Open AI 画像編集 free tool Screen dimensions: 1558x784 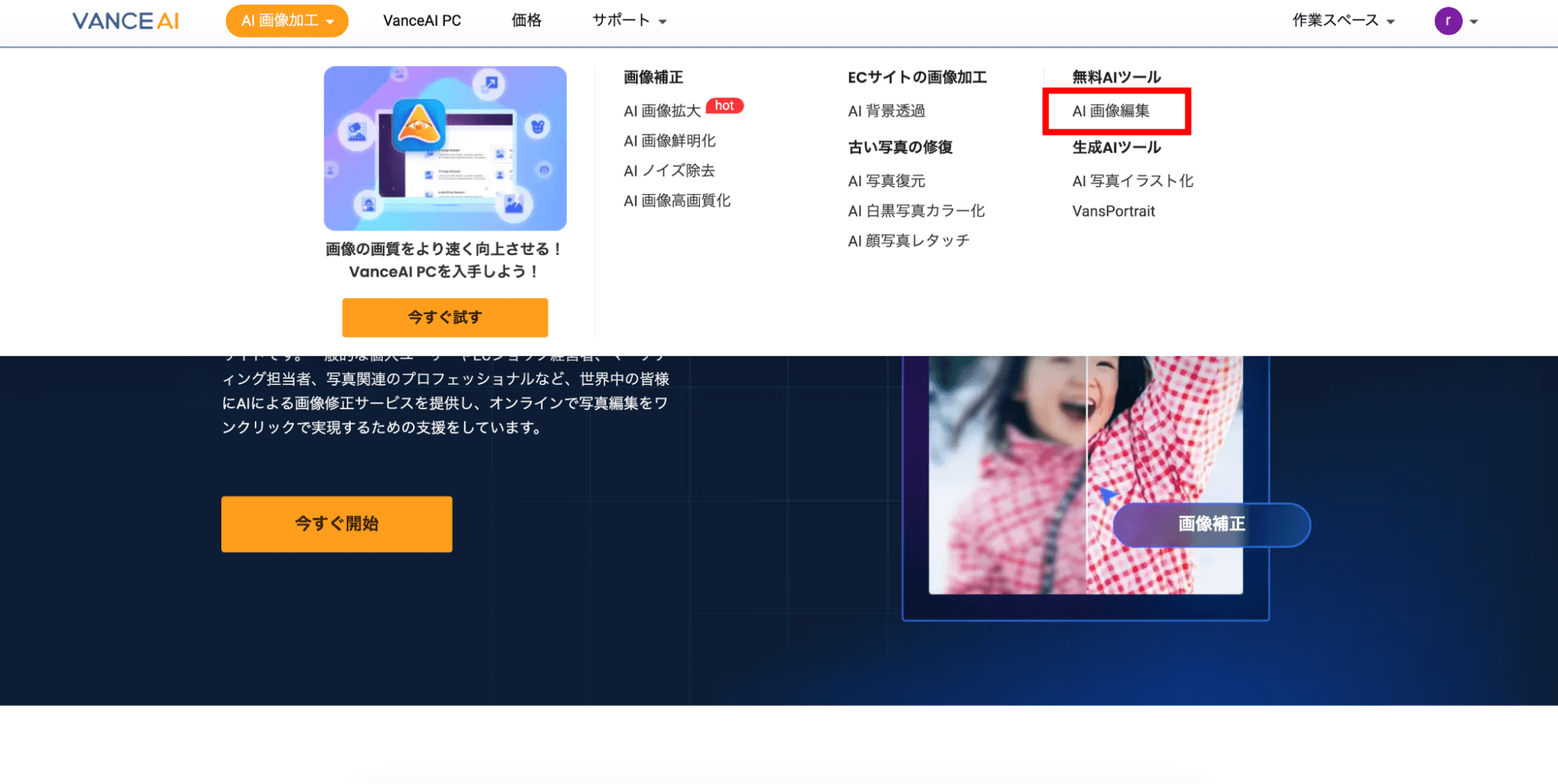tap(1111, 111)
